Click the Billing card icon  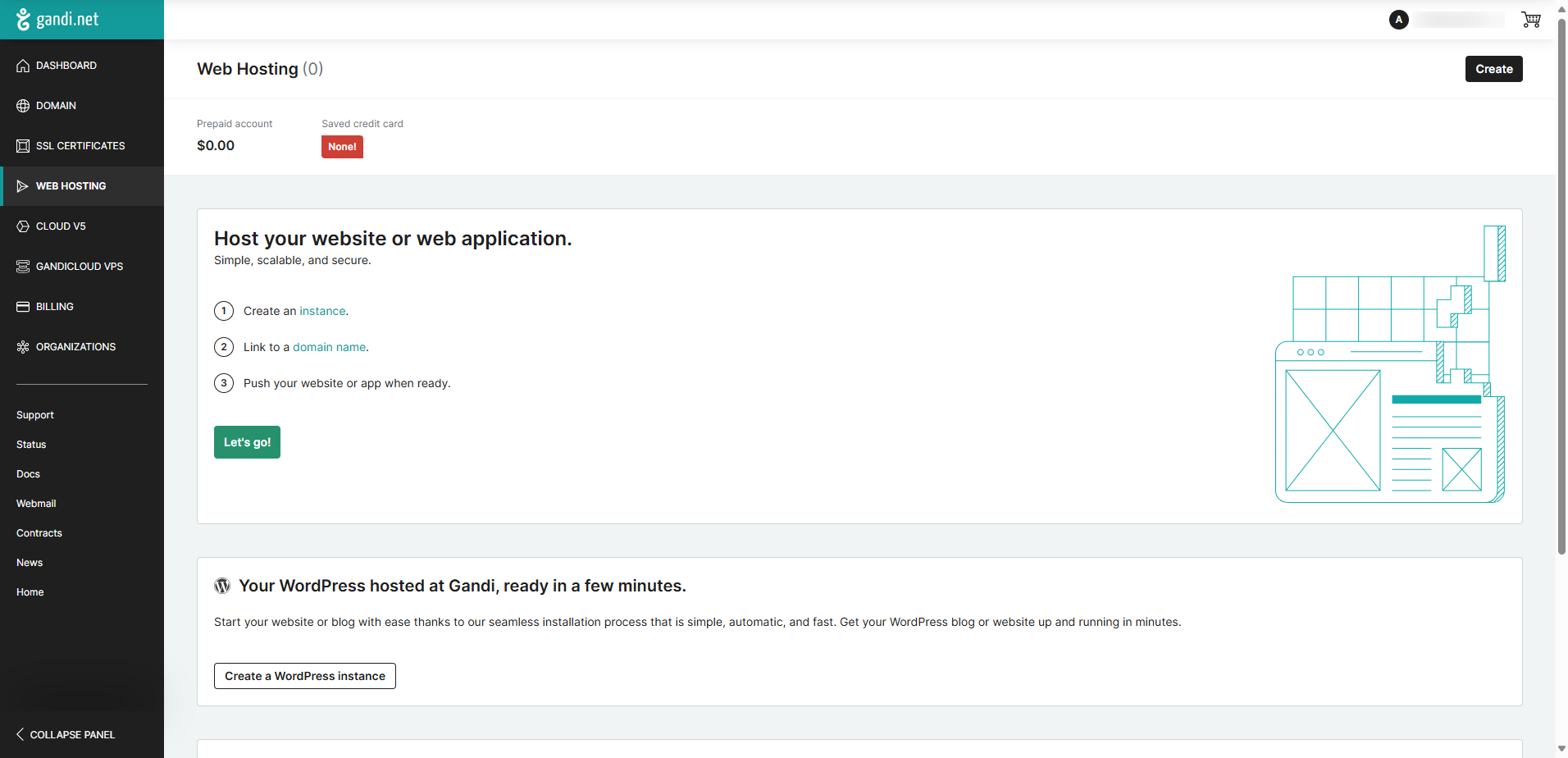click(x=23, y=307)
